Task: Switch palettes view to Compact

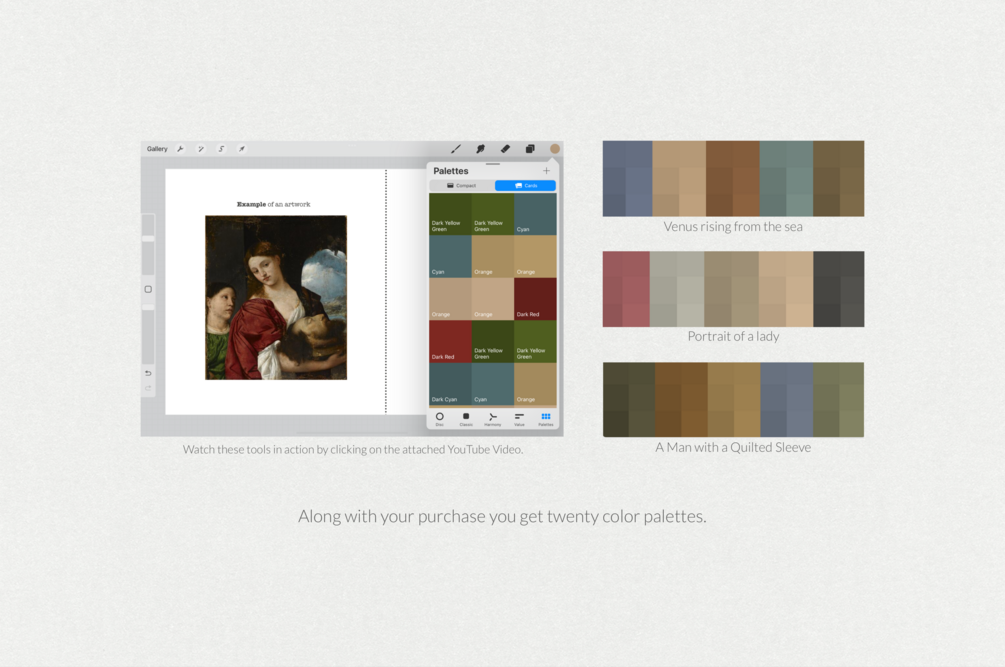Action: tap(461, 186)
